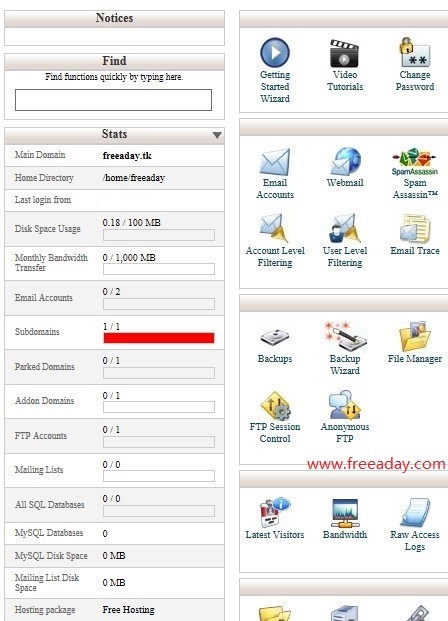
Task: Click the Change Password lock icon
Action: click(414, 52)
